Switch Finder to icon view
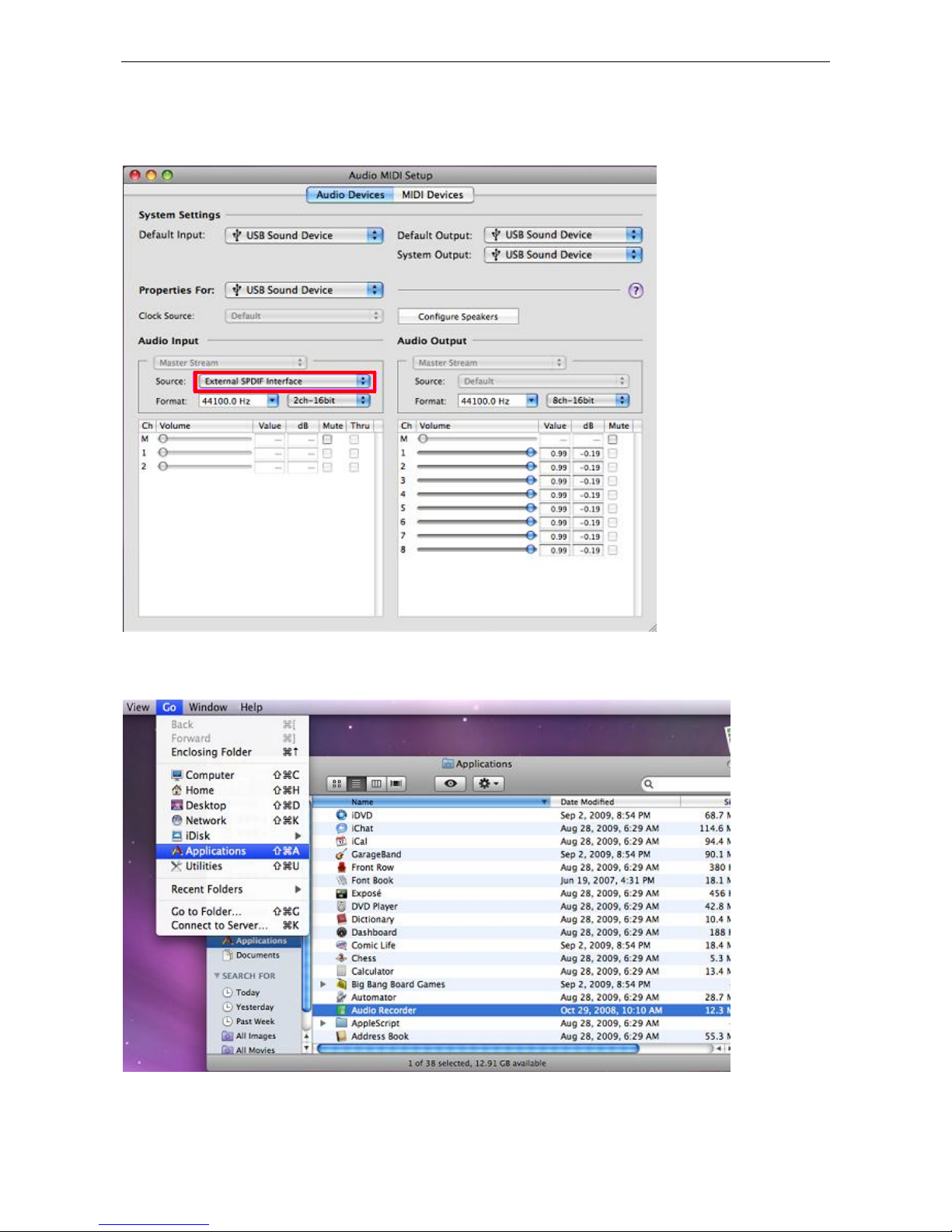This screenshot has height=1232, width=952. (x=337, y=784)
